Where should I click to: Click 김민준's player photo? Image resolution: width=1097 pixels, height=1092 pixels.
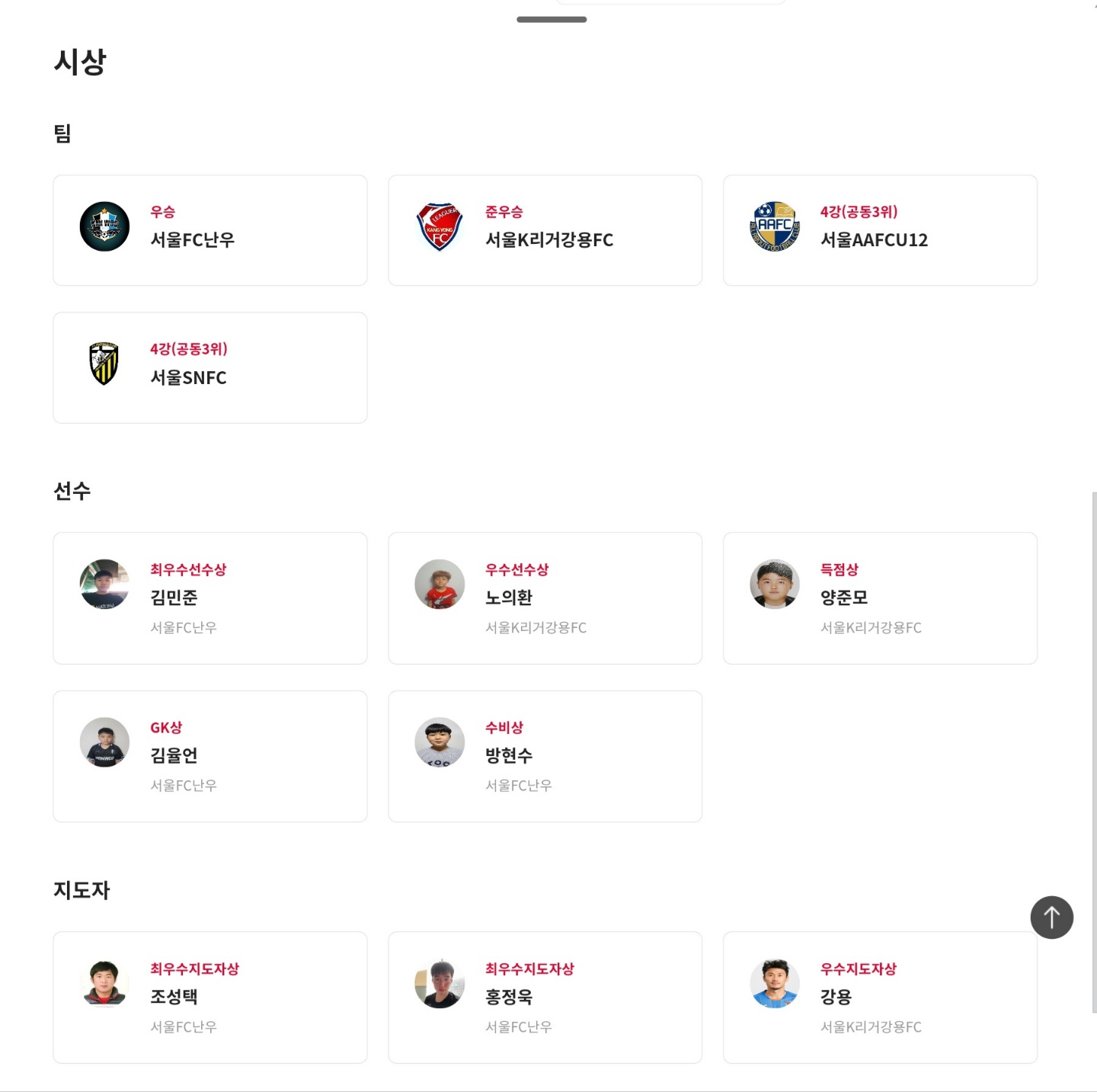click(x=104, y=584)
